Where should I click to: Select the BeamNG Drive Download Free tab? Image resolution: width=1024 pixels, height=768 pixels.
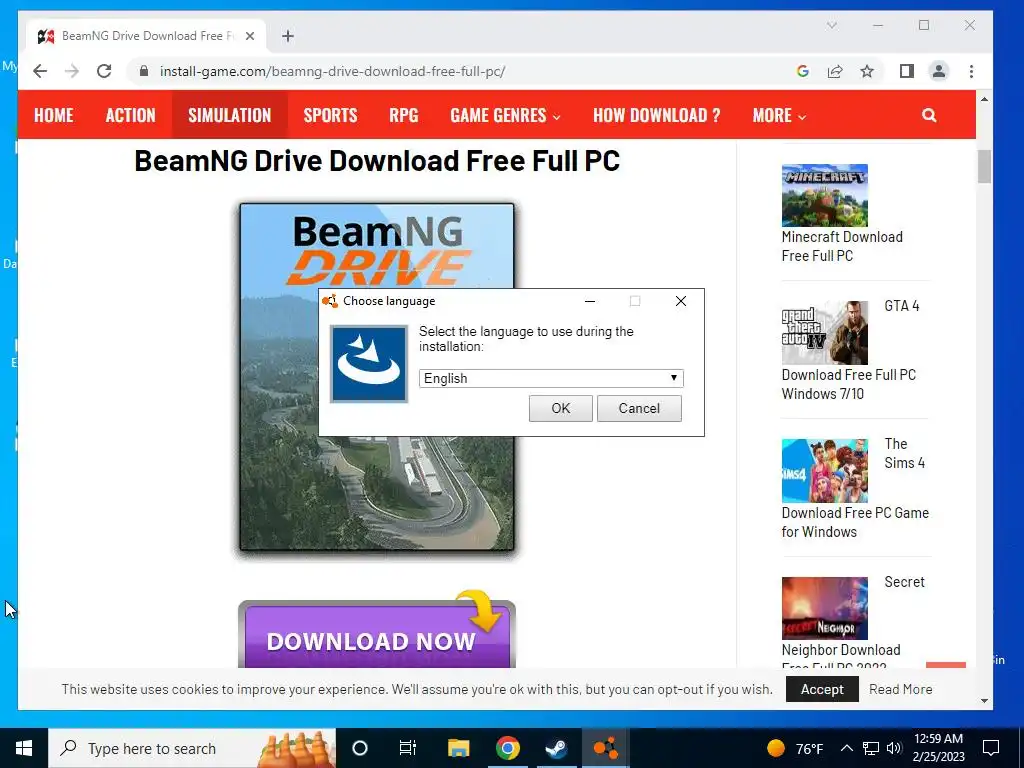pyautogui.click(x=146, y=36)
